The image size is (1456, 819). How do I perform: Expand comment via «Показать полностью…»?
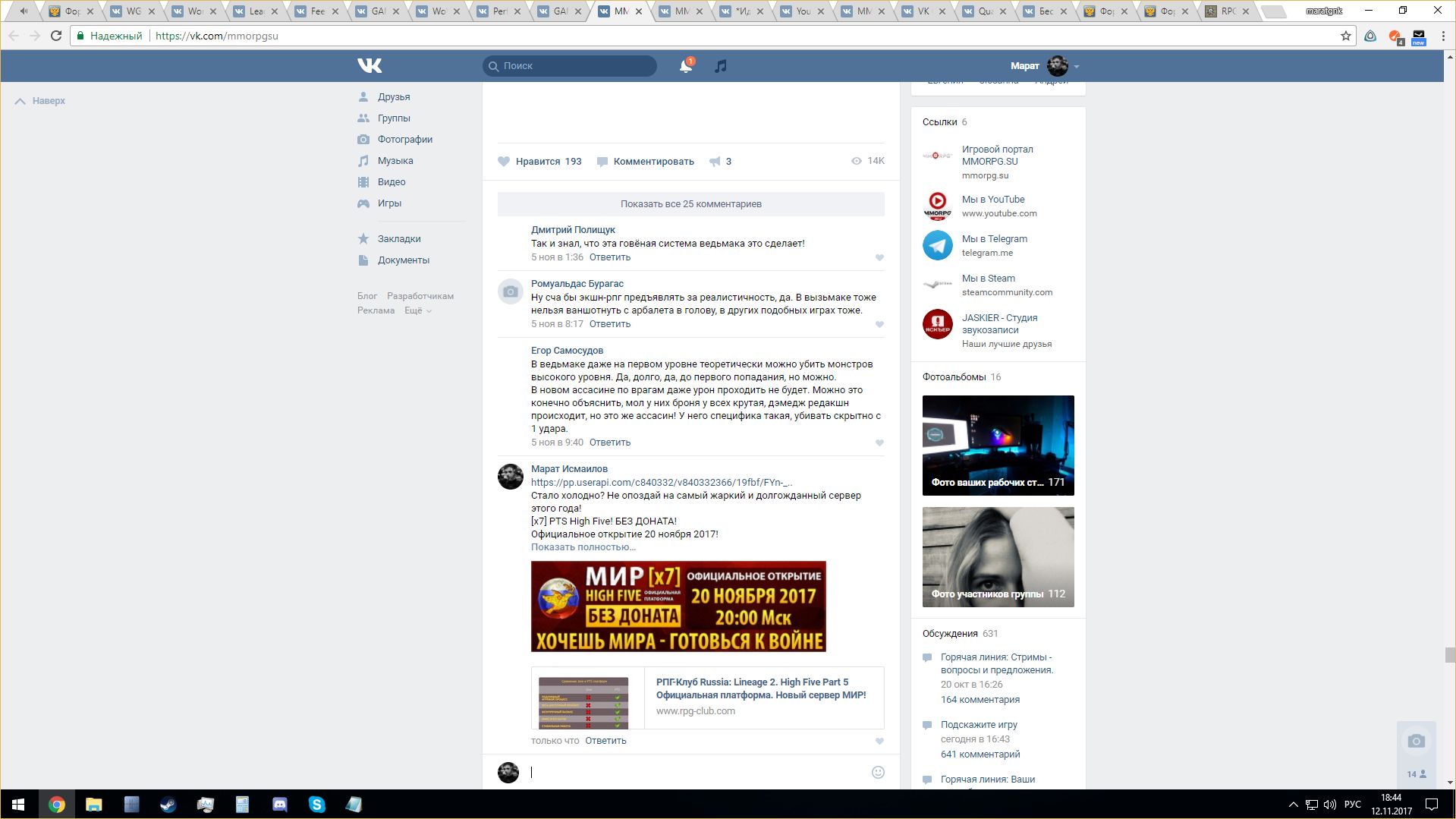coord(583,547)
